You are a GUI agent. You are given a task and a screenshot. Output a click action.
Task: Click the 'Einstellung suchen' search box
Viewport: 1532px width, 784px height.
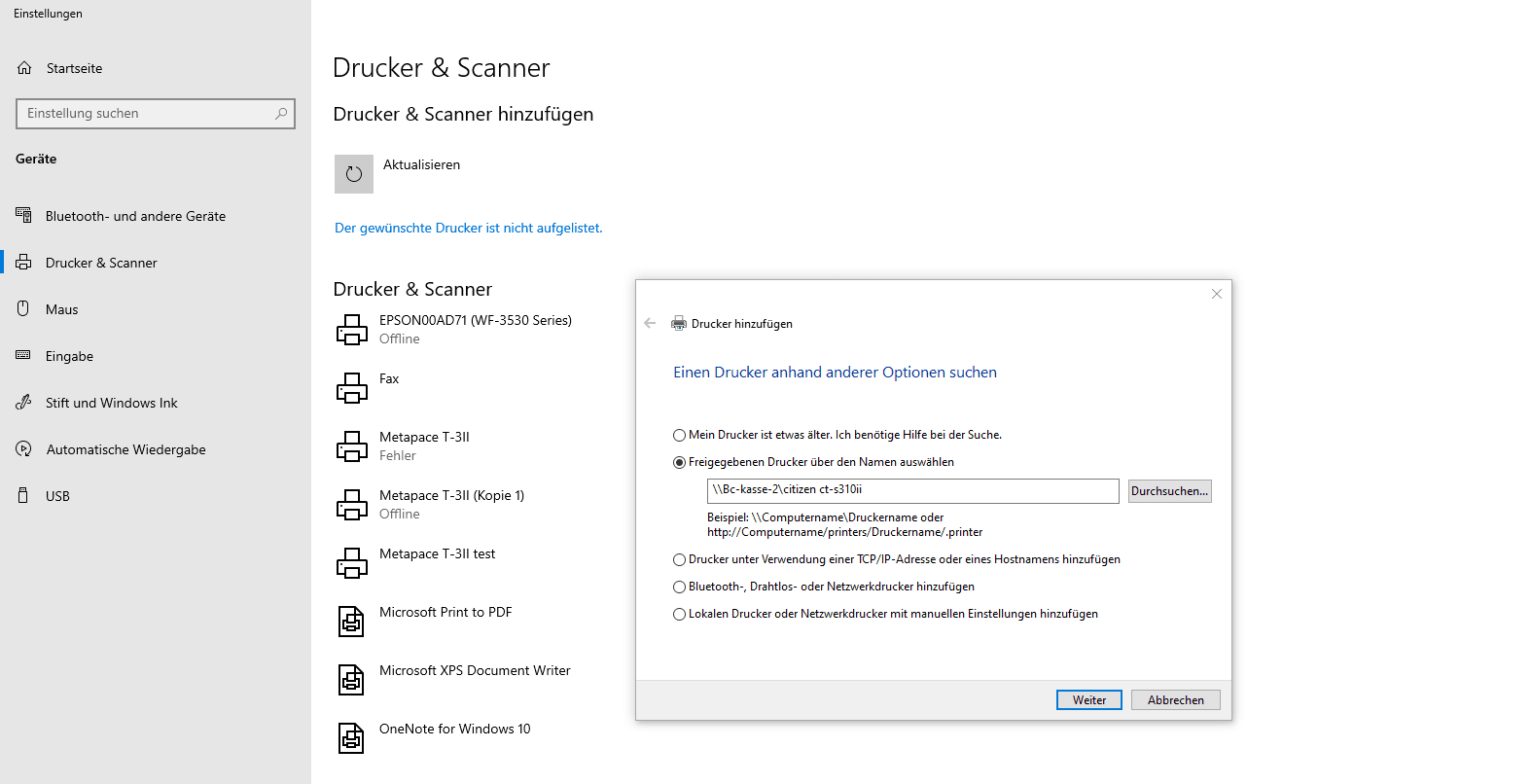click(x=156, y=114)
